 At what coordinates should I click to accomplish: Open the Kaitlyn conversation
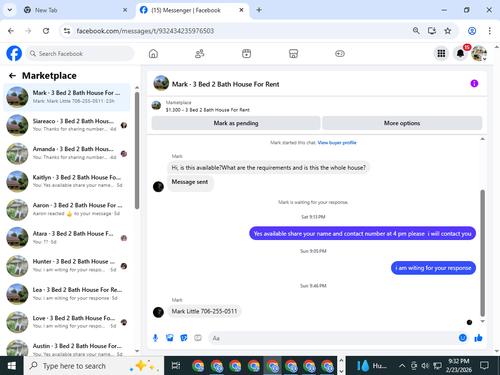click(x=67, y=181)
